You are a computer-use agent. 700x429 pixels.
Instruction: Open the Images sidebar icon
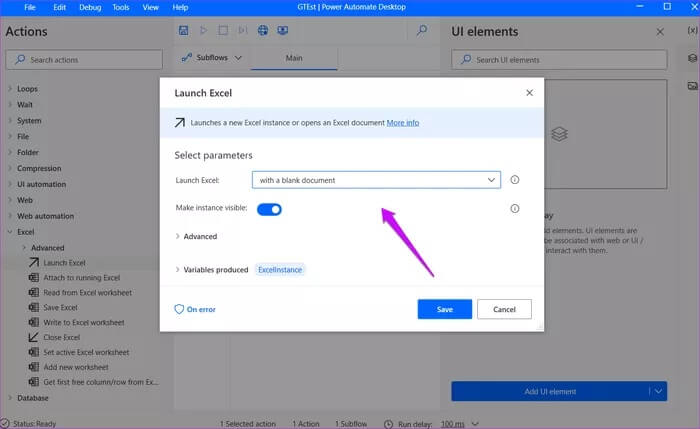pos(692,86)
